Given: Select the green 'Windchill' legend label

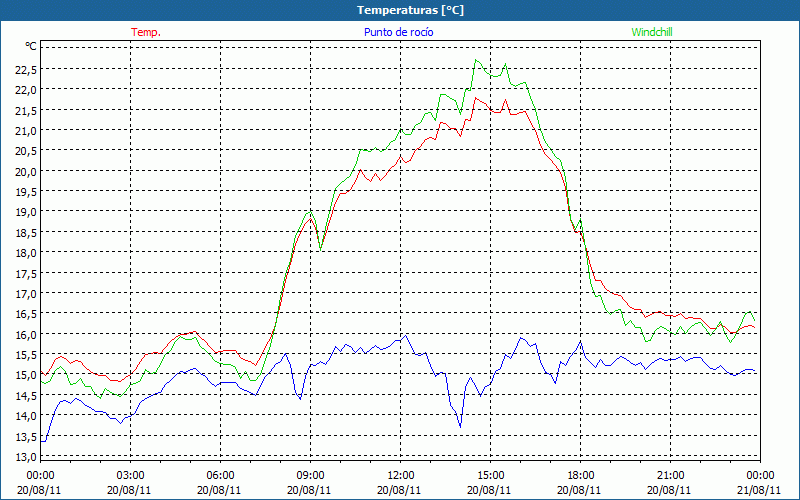Looking at the screenshot, I should 652,32.
